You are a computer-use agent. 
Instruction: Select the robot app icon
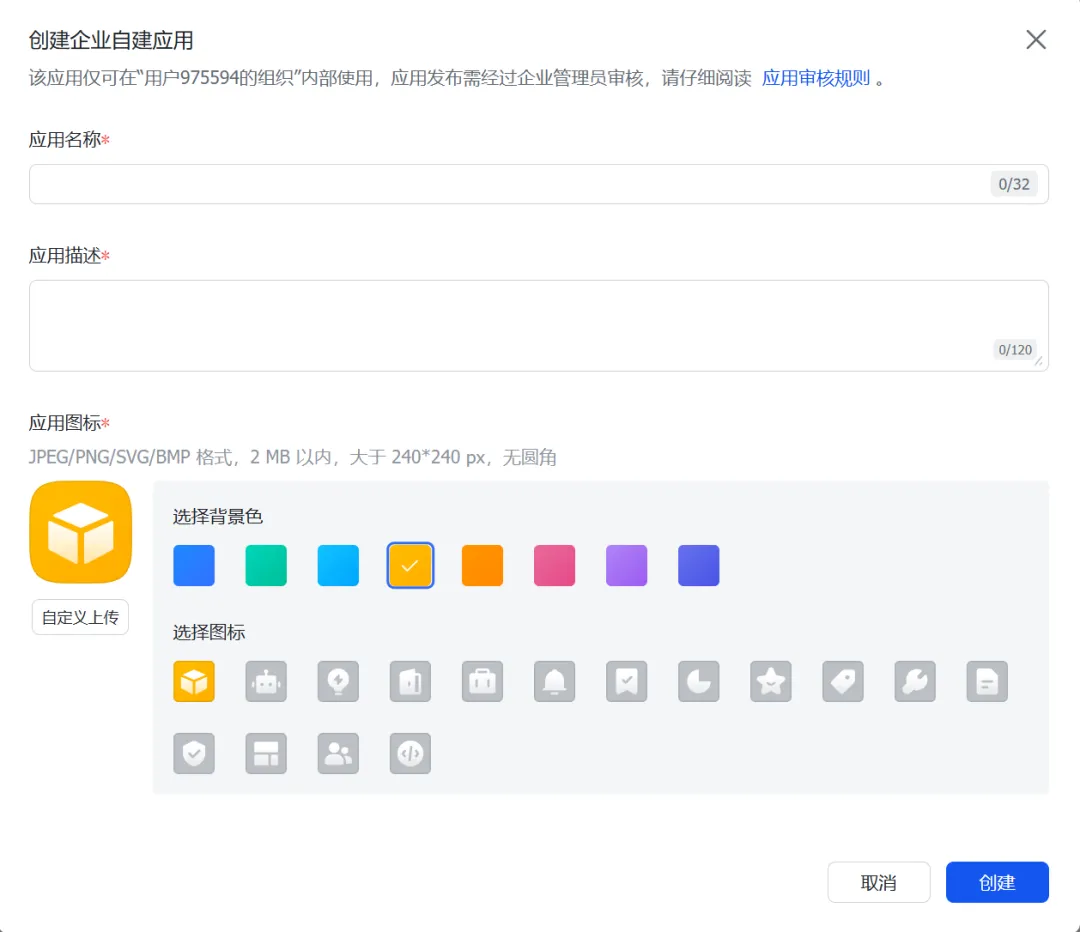click(266, 682)
